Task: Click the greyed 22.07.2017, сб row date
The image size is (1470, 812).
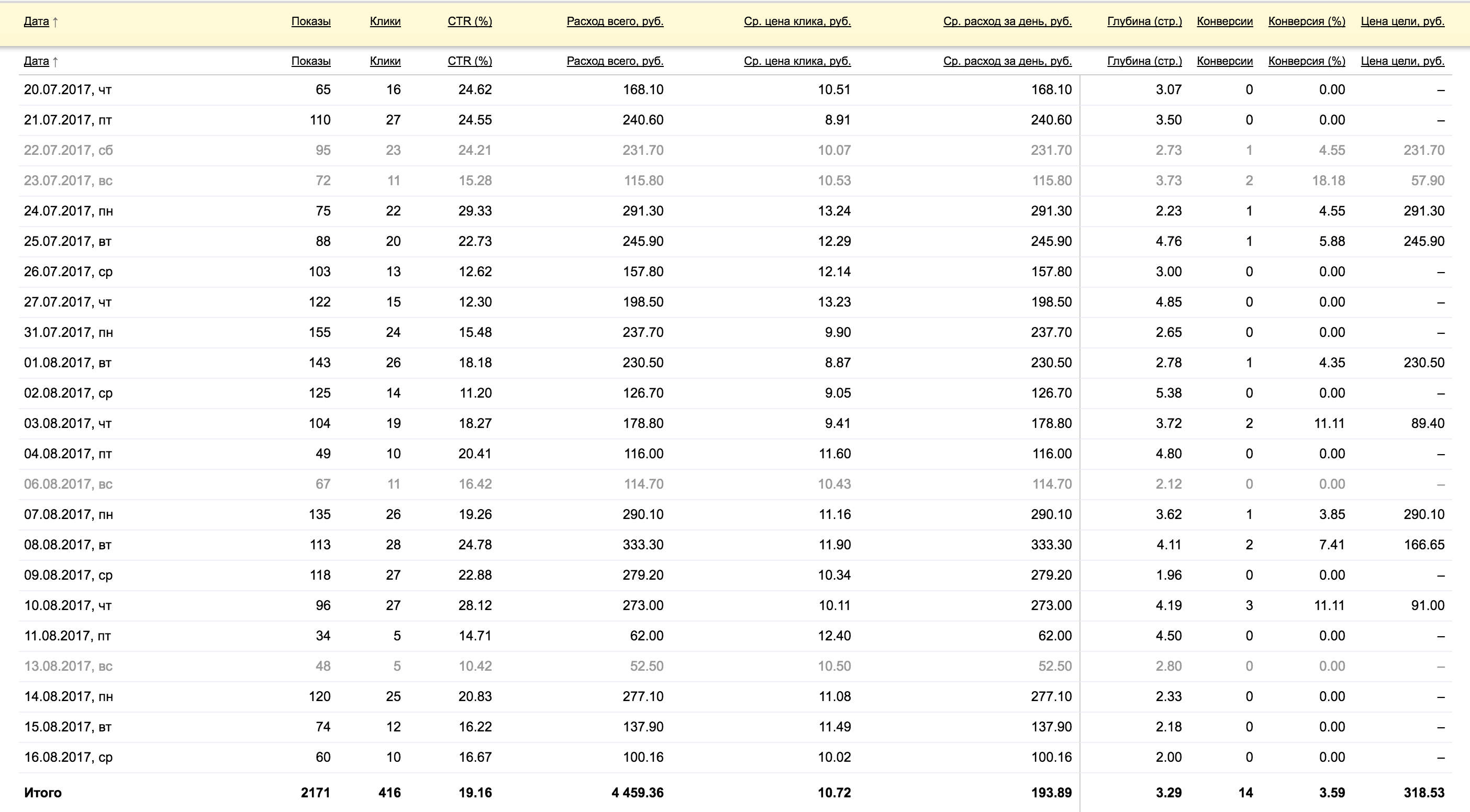Action: coord(68,151)
